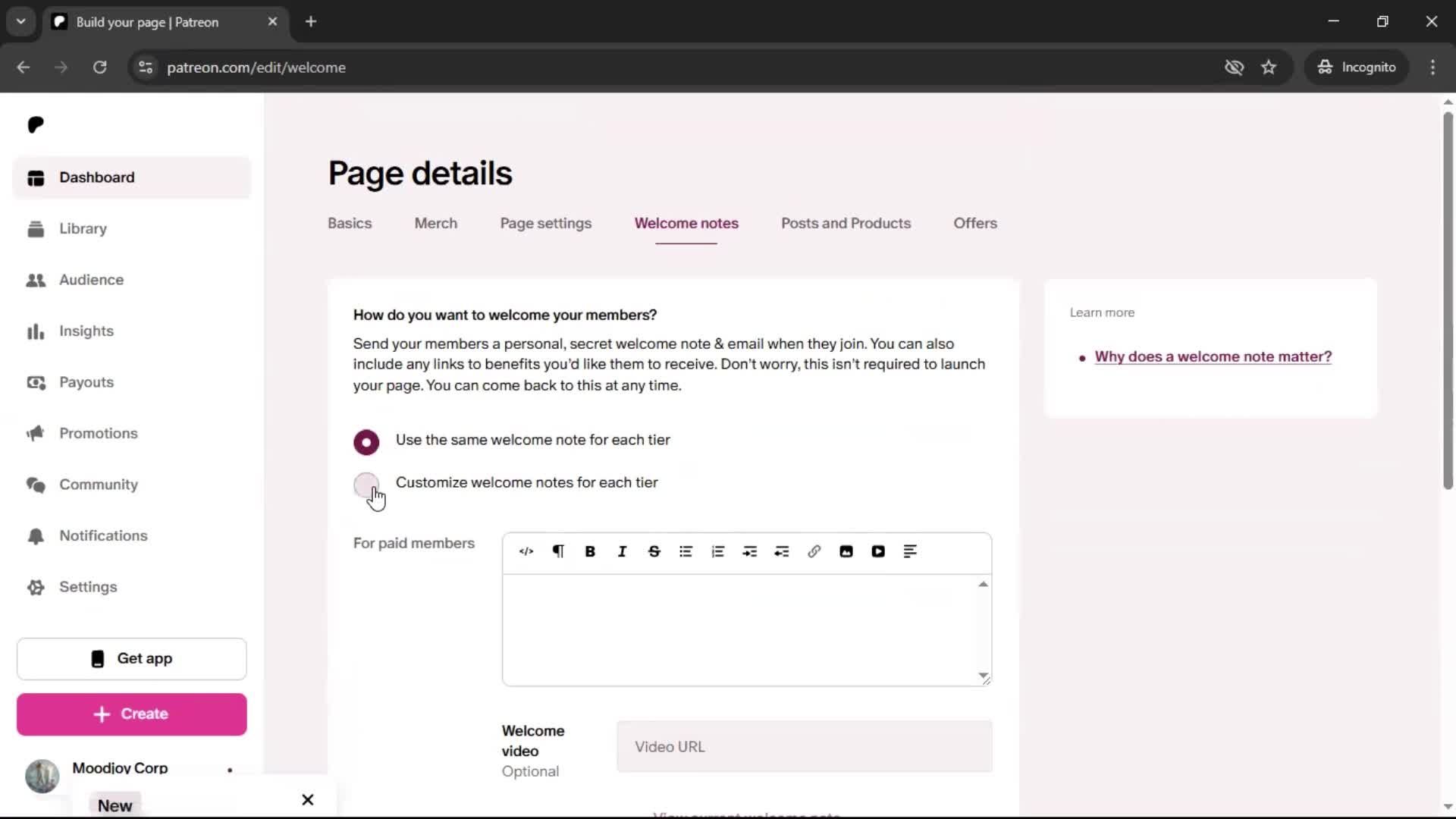The image size is (1456, 819).
Task: Expand the tab search chevron in the browser
Action: 21,21
